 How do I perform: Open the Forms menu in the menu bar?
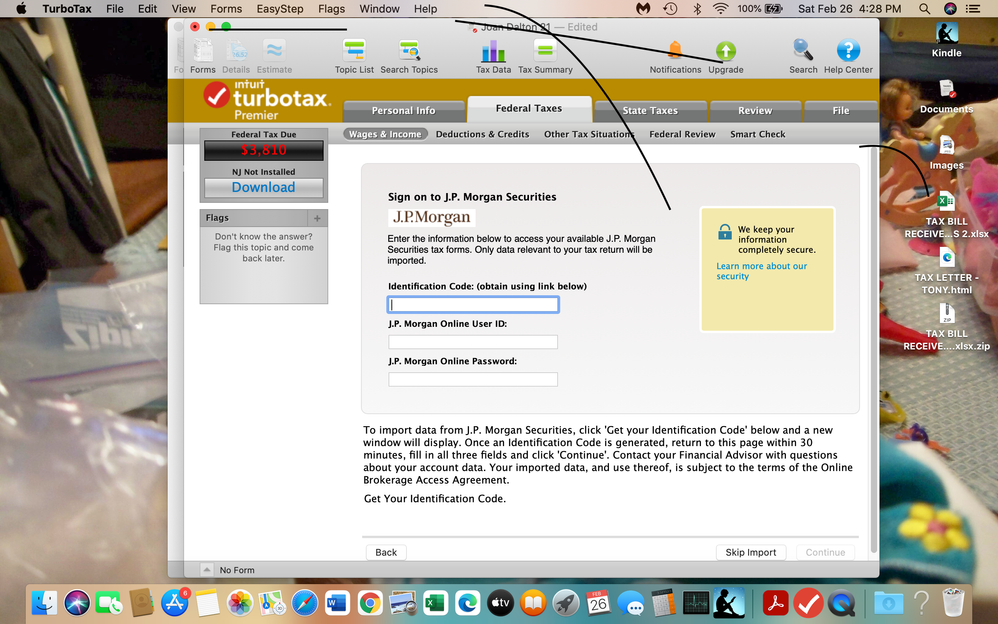(x=226, y=9)
